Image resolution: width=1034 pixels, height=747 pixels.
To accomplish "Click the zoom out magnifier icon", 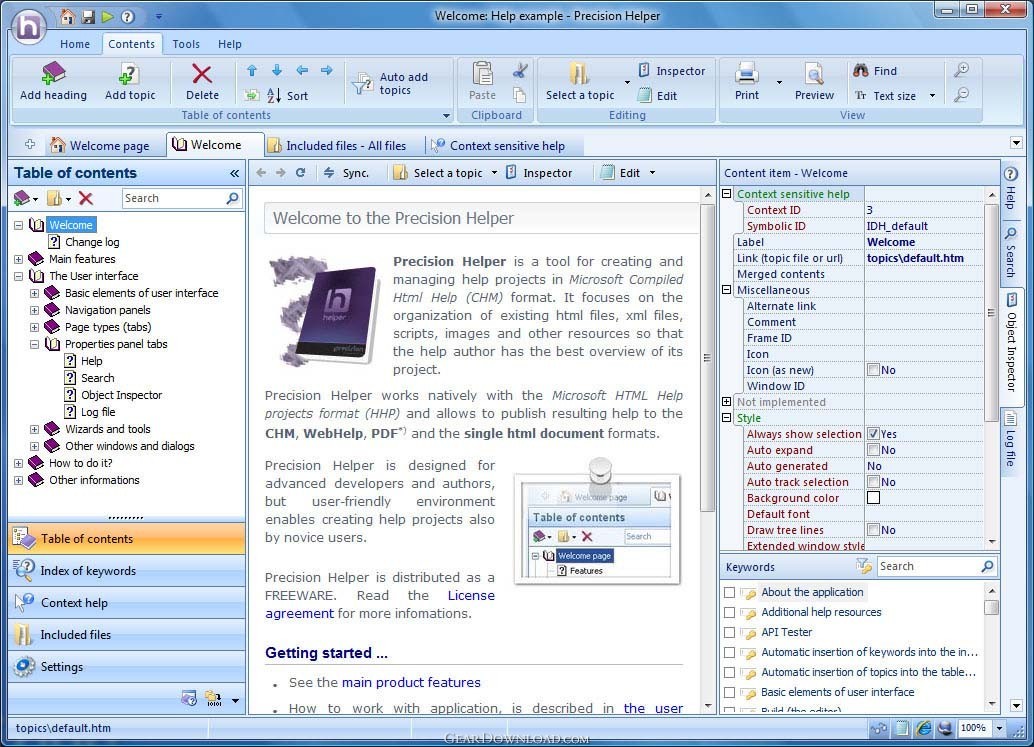I will click(x=962, y=95).
